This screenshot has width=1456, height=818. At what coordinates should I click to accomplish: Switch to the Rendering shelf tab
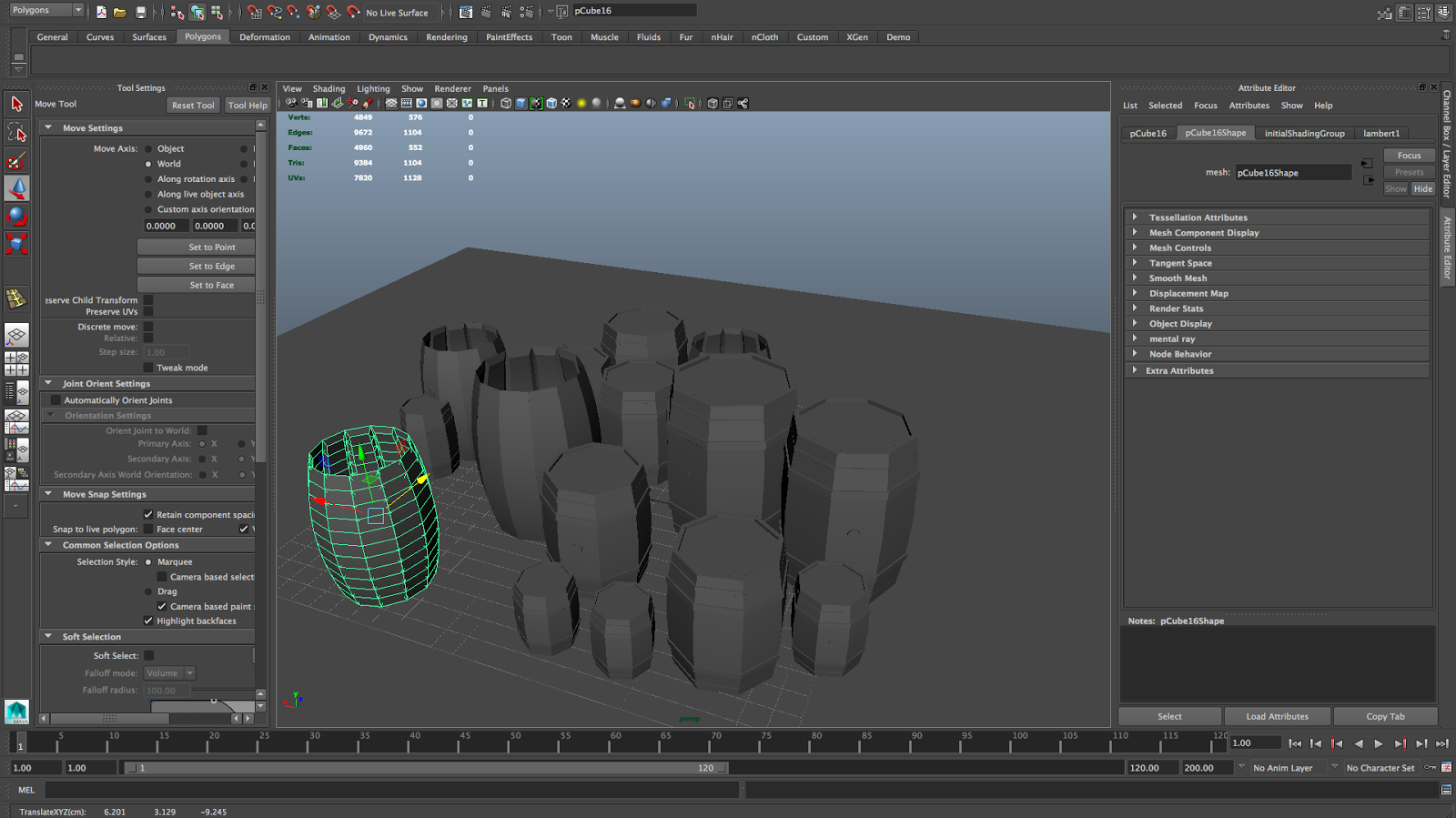tap(446, 37)
